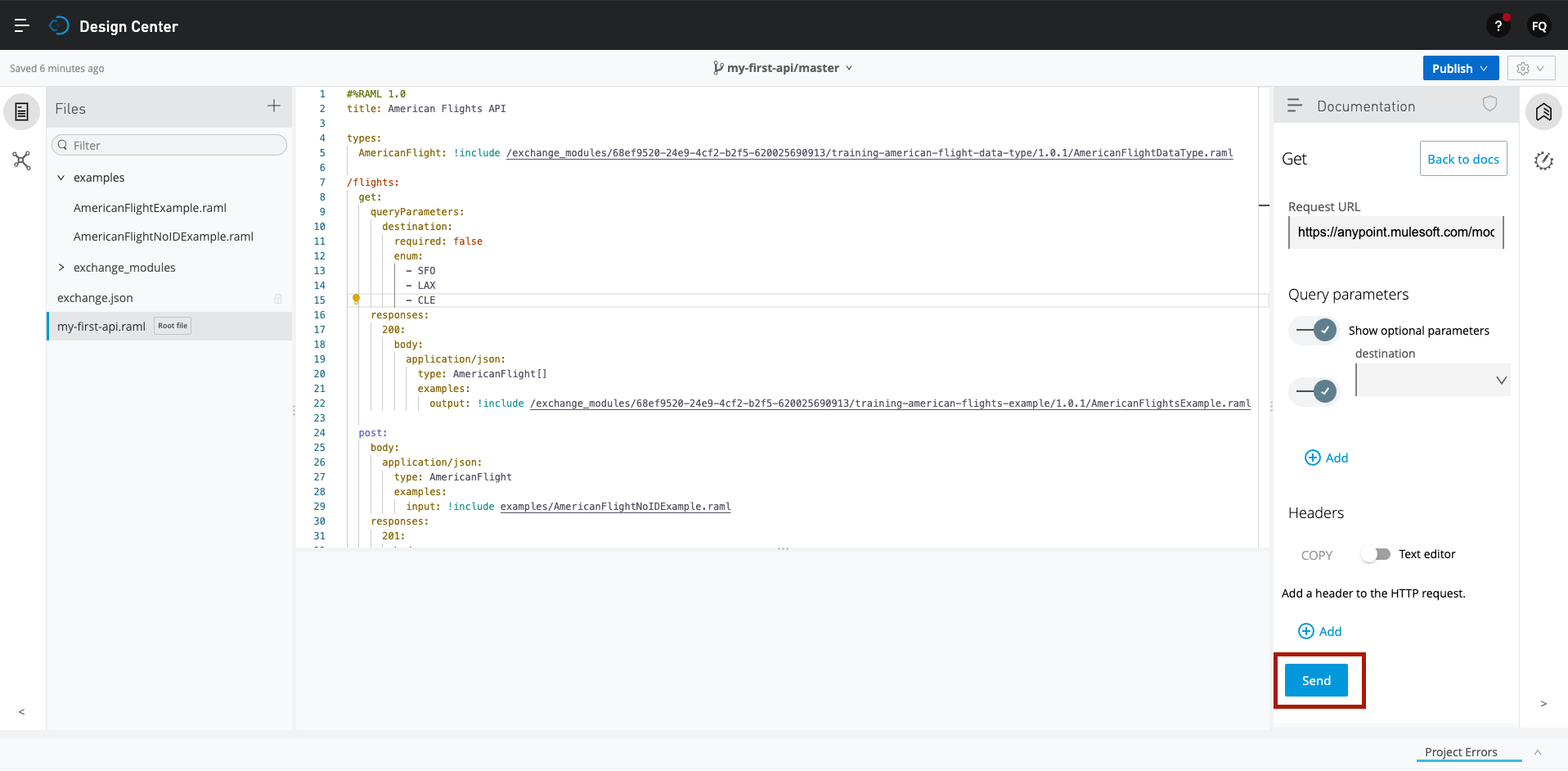Click the 'Saved 6 minutes ago' status text

57,69
